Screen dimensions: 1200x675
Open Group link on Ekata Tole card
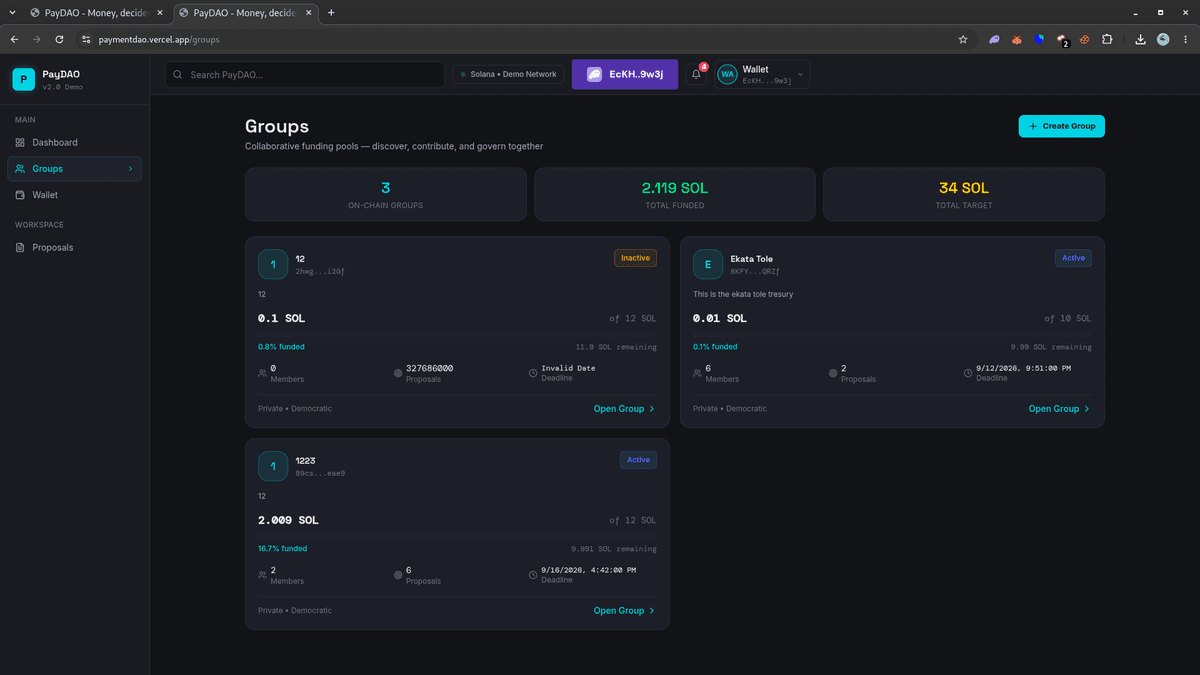[1059, 408]
